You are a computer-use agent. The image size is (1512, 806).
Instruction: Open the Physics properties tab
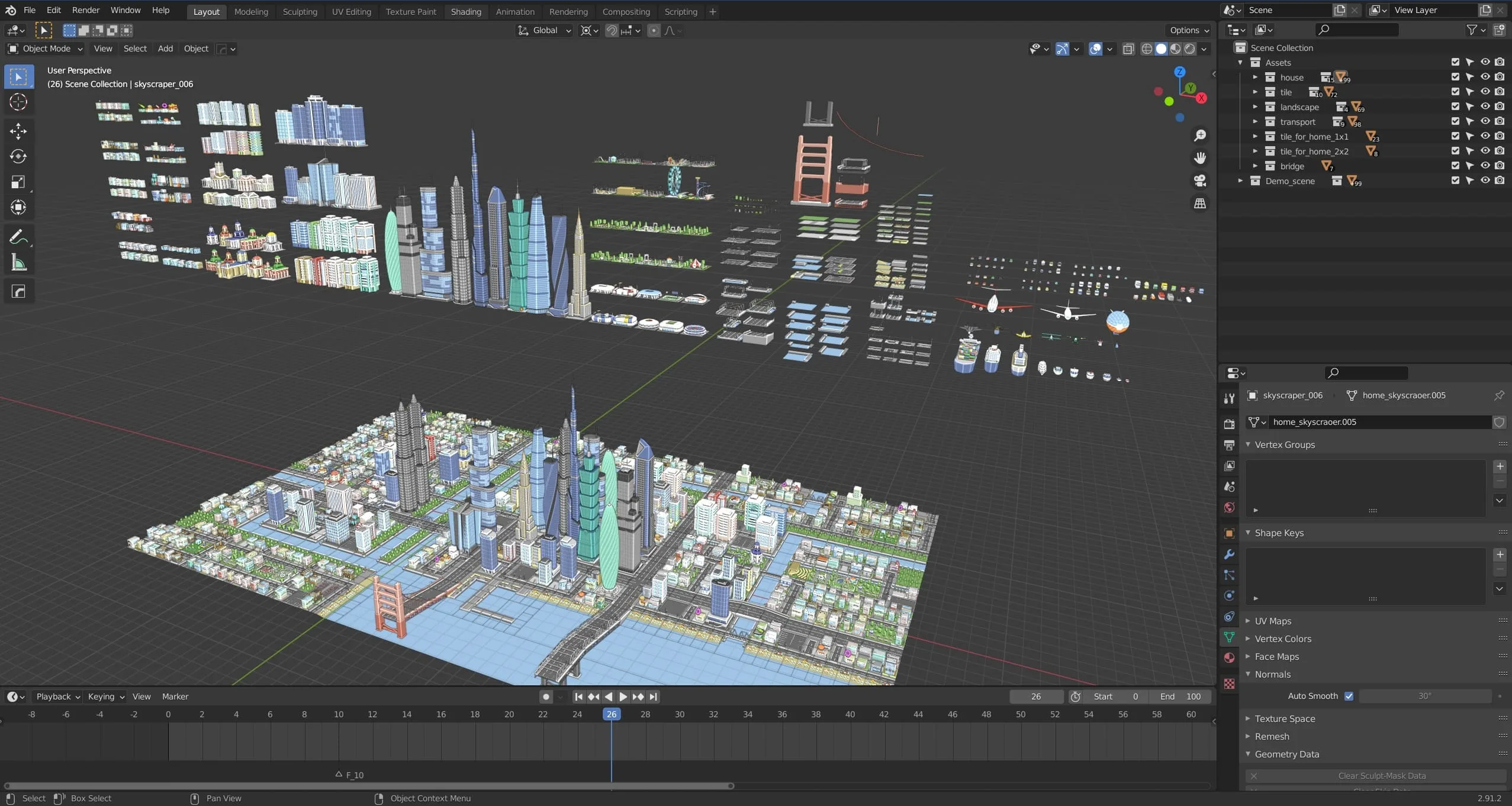coord(1230,596)
